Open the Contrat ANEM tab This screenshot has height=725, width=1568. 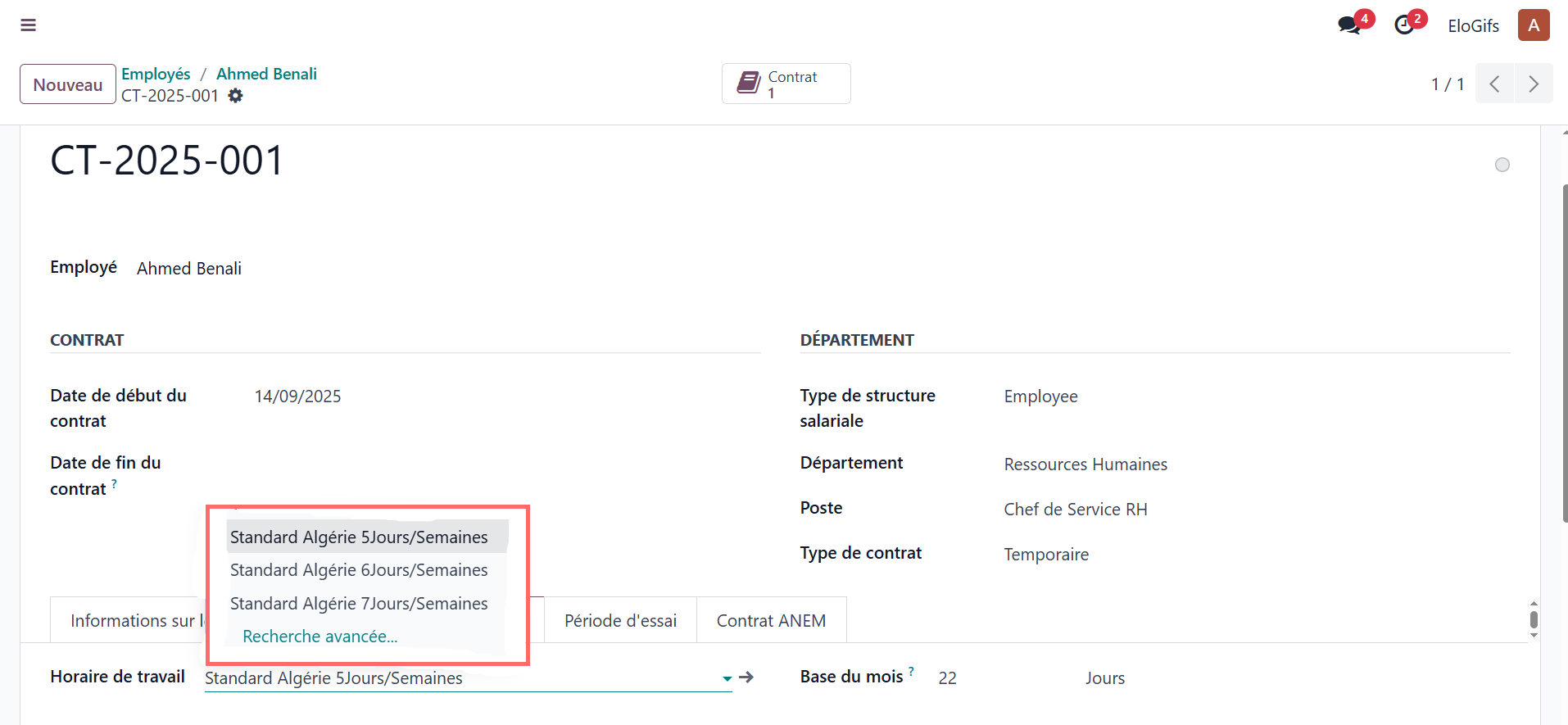tap(771, 621)
